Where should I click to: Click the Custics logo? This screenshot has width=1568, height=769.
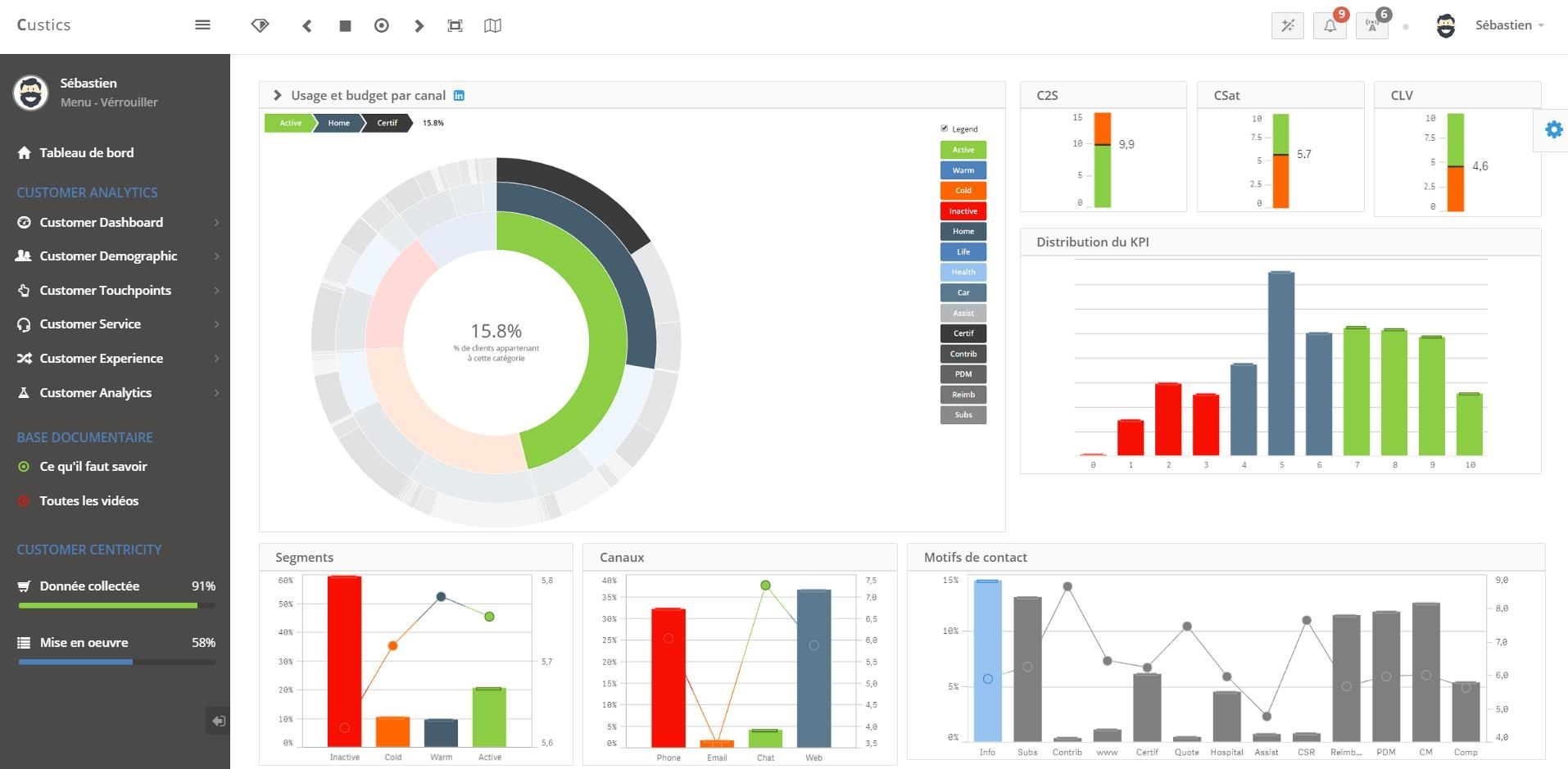click(x=43, y=25)
